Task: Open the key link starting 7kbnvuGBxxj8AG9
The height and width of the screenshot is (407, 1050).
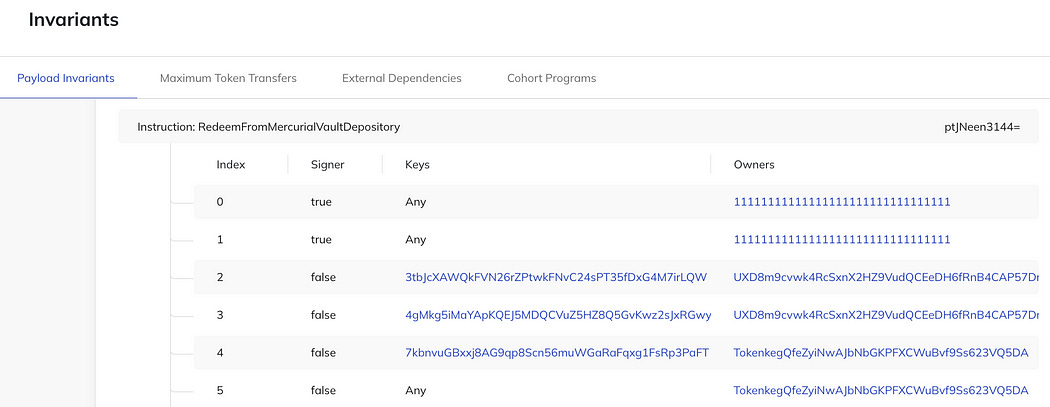Action: (x=557, y=353)
